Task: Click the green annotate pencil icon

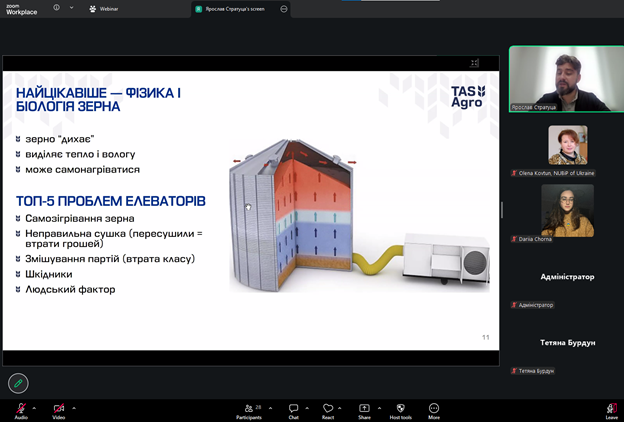Action: coord(18,383)
